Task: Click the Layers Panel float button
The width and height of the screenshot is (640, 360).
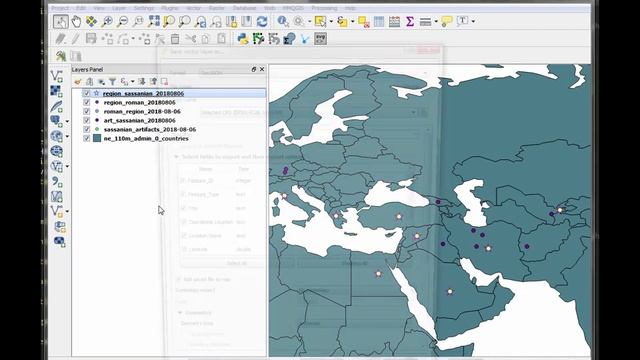Action: coord(254,69)
